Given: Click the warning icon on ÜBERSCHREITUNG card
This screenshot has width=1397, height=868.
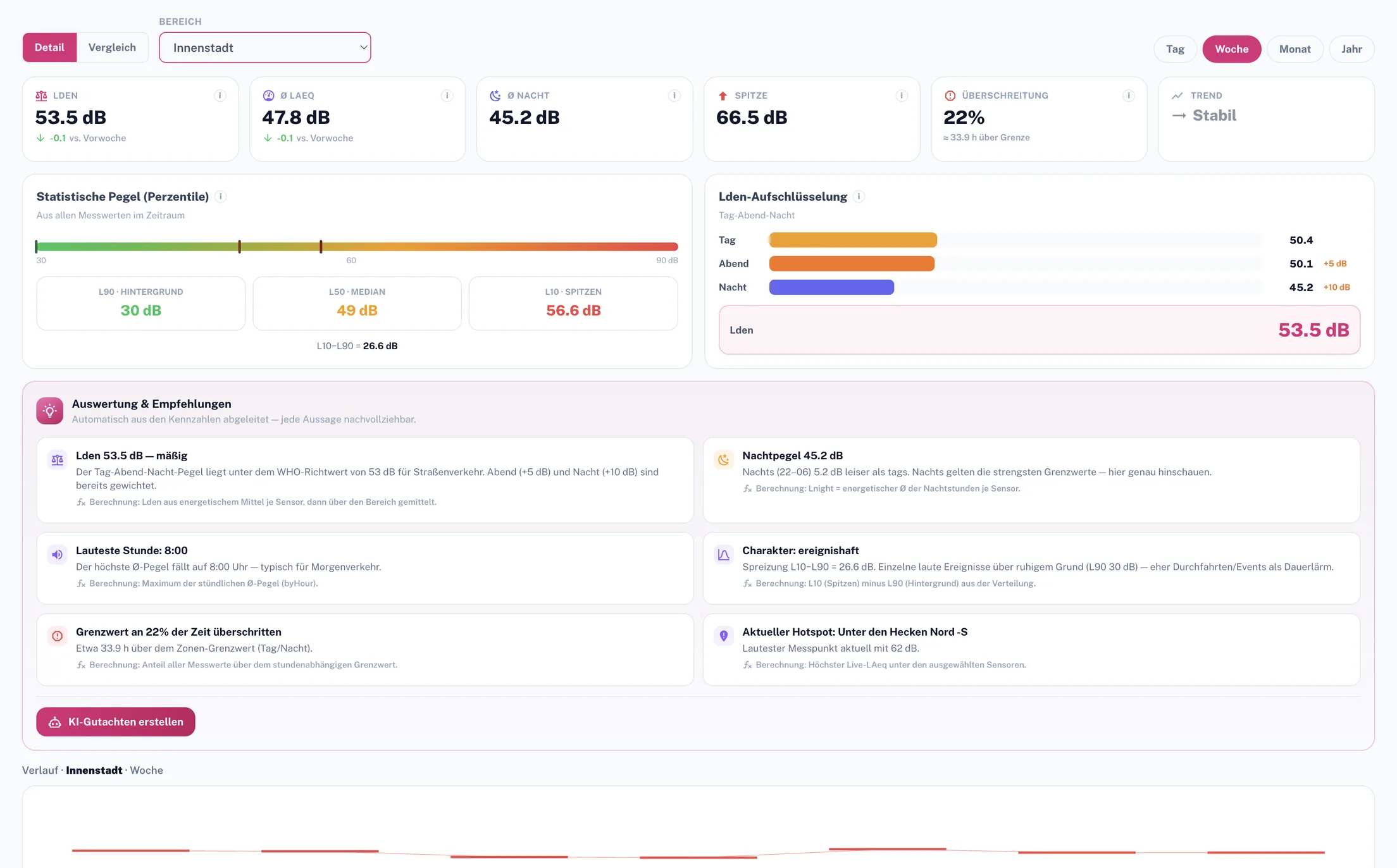Looking at the screenshot, I should tap(950, 96).
